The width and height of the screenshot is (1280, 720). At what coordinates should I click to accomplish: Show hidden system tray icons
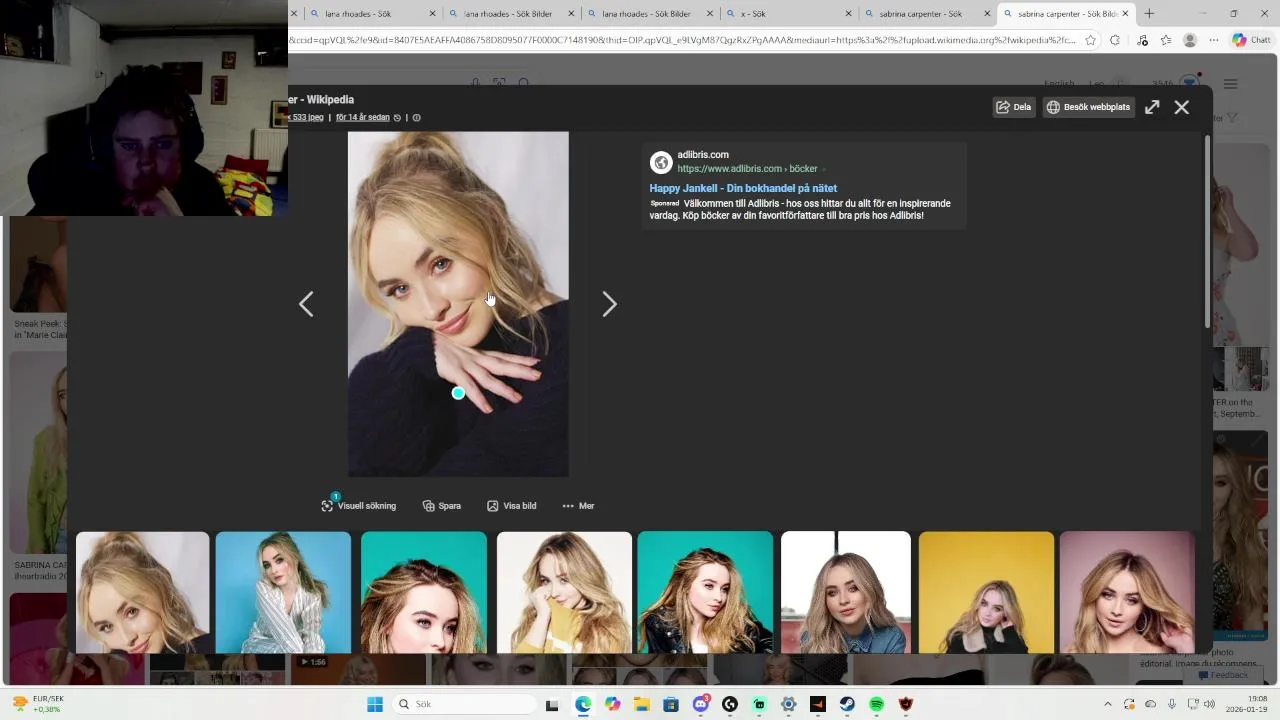[1107, 704]
